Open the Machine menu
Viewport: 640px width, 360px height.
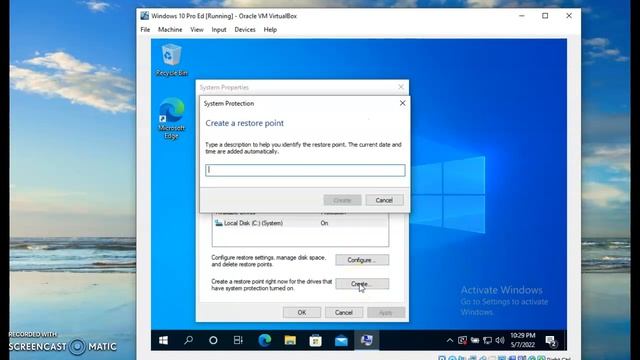[170, 30]
